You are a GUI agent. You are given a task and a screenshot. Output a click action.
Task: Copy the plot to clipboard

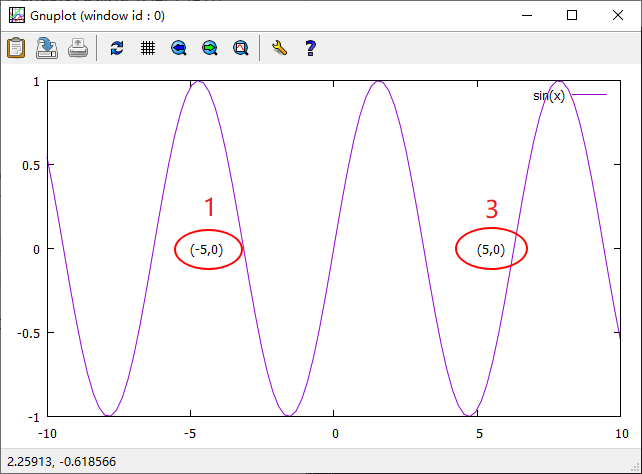tap(16, 48)
